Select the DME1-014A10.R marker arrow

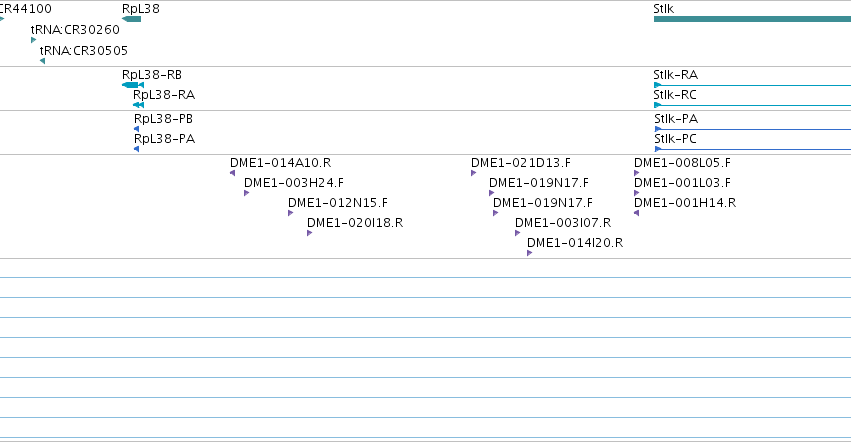(x=232, y=173)
